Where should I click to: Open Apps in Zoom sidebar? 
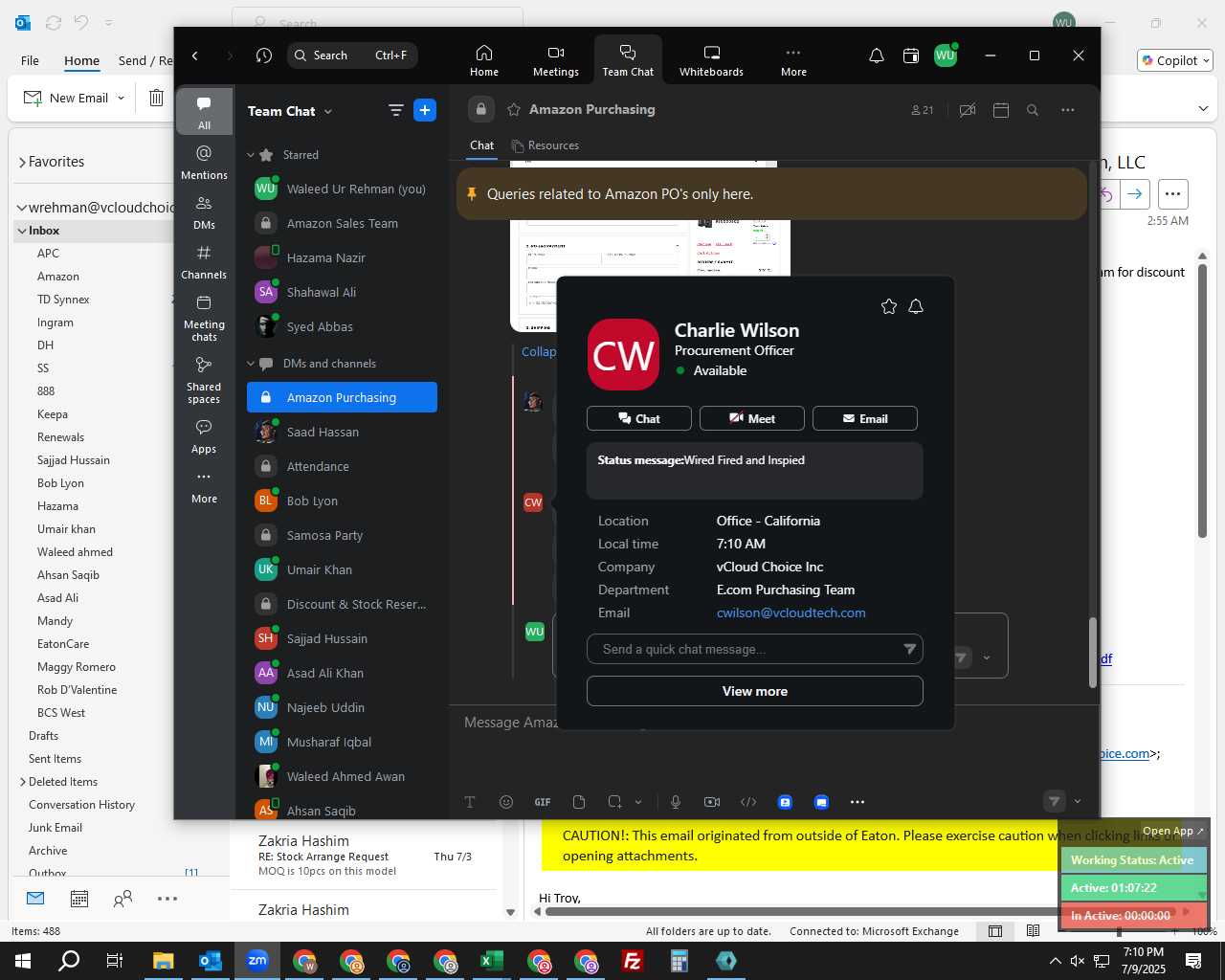tap(204, 435)
